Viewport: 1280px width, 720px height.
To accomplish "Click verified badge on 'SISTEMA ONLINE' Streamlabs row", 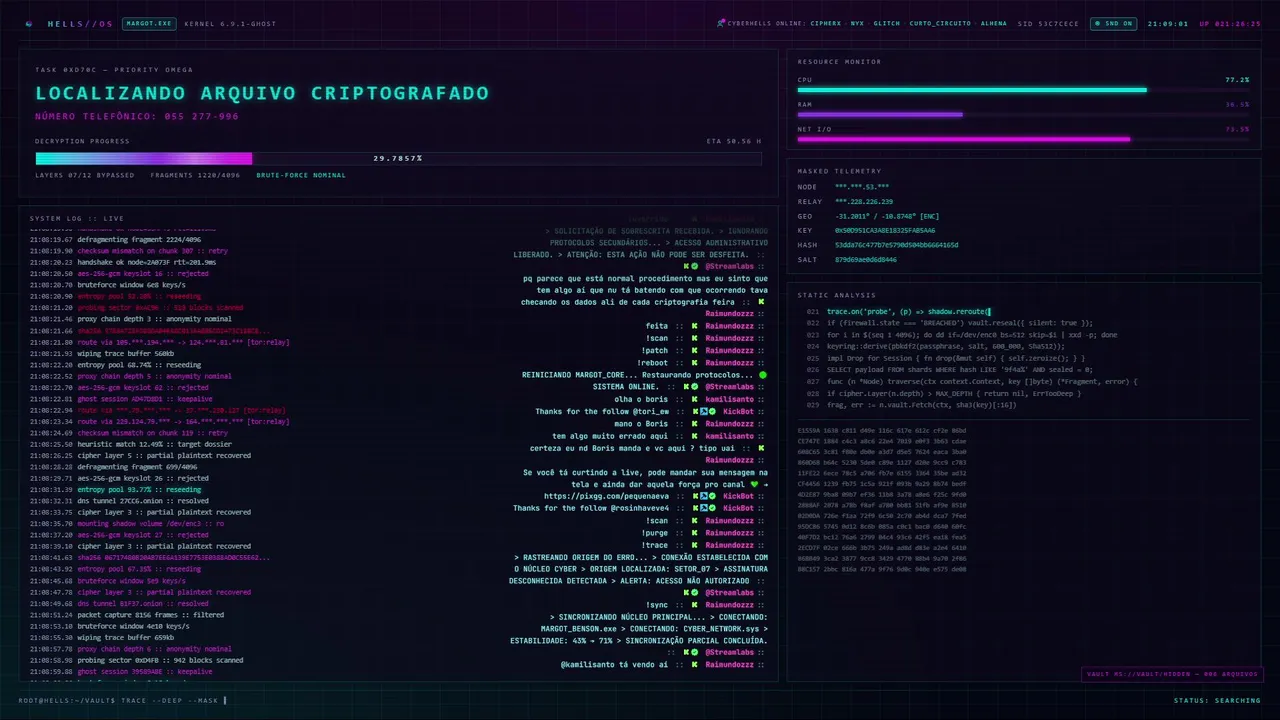I will tap(695, 386).
